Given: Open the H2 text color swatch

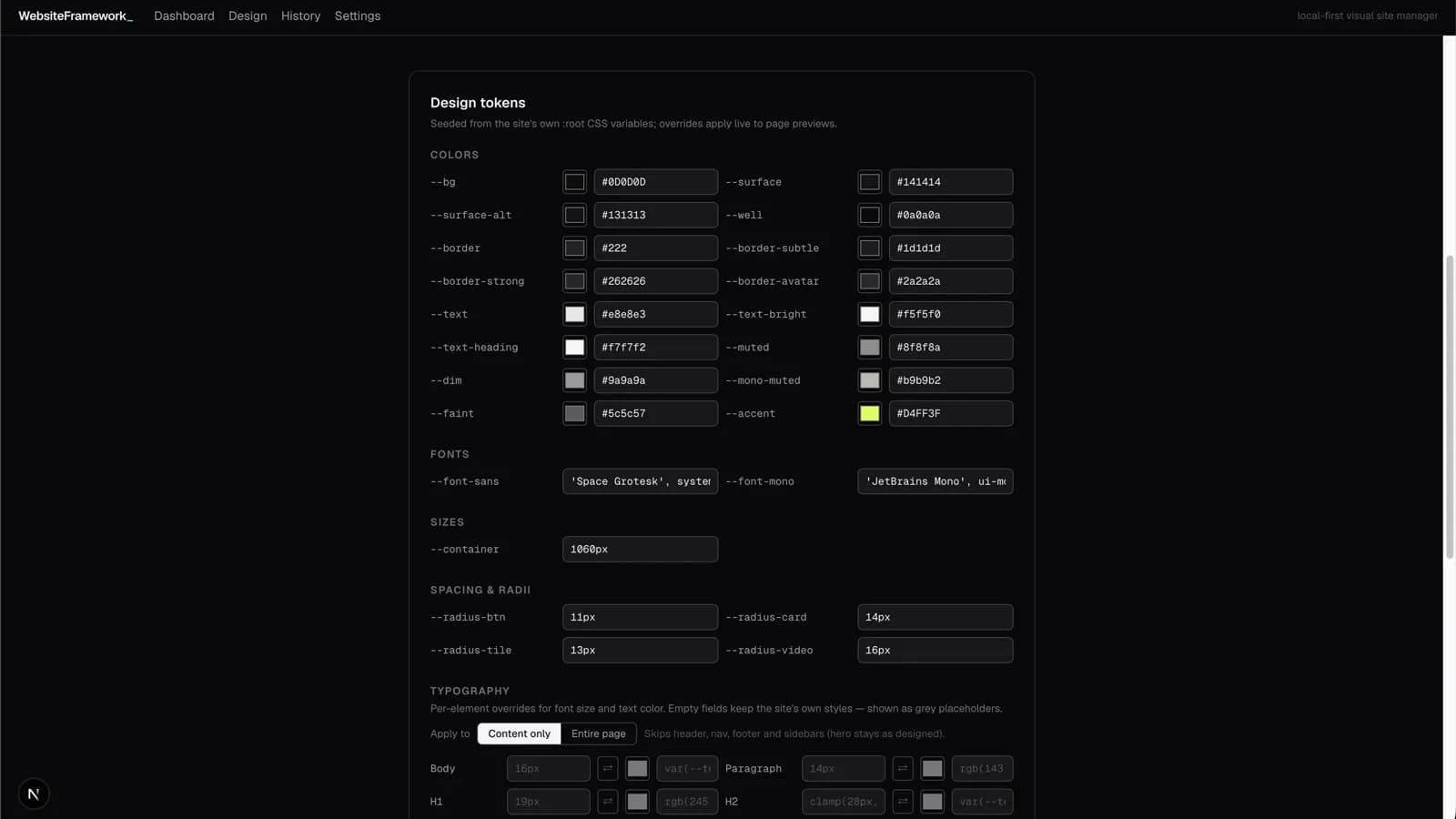Looking at the screenshot, I should pos(932,802).
